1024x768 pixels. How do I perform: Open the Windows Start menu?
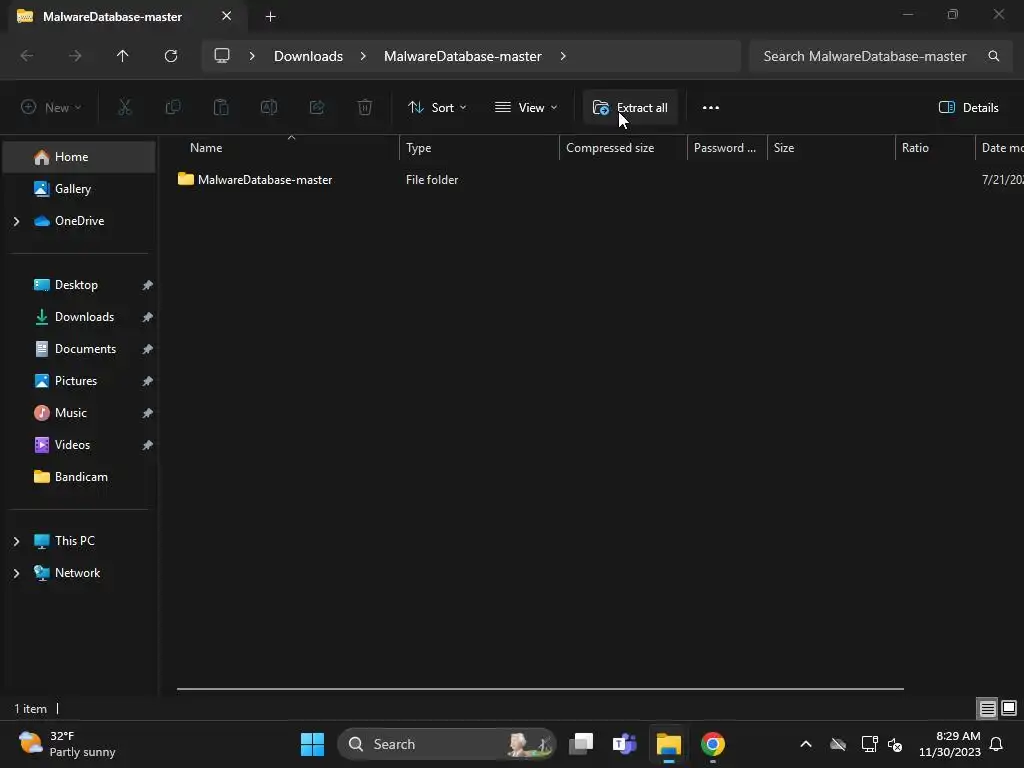312,744
